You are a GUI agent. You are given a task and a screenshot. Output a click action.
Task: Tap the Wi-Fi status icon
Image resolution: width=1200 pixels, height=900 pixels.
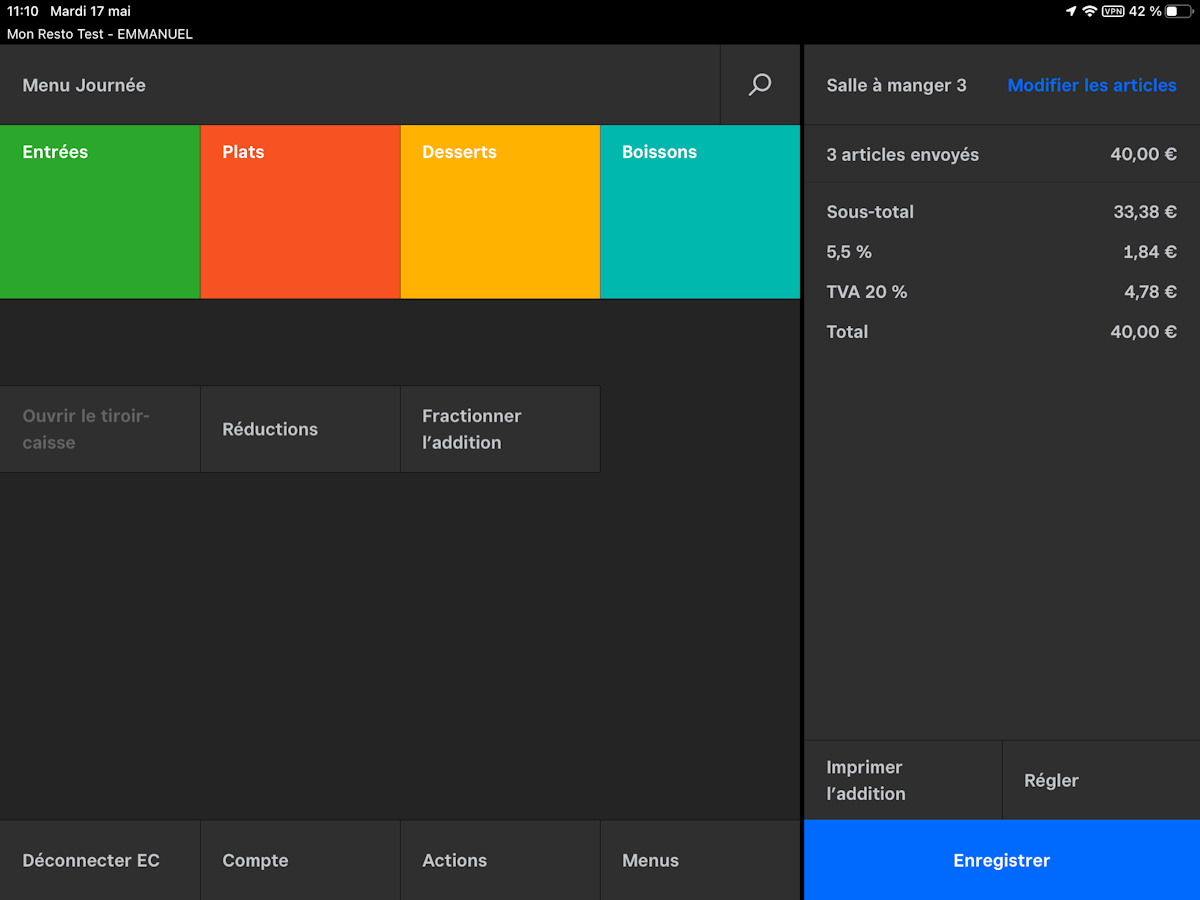point(1089,11)
